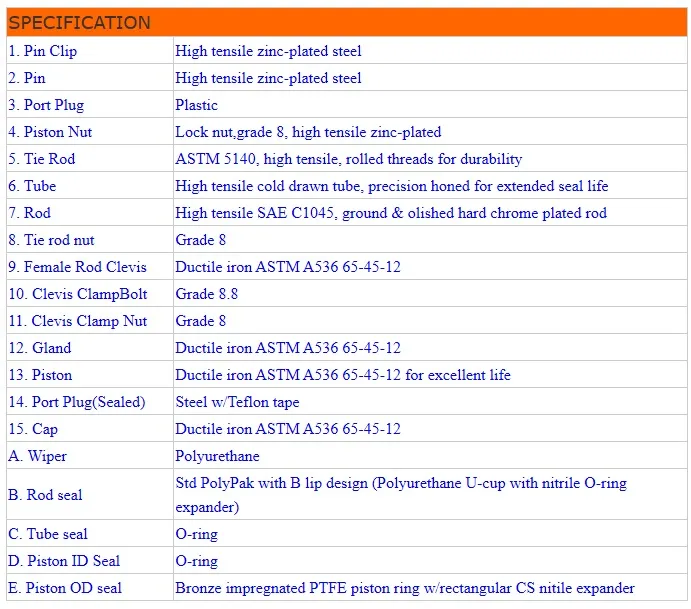The width and height of the screenshot is (691, 609).
Task: Select the 'Grade 8.8' value
Action: tap(206, 294)
